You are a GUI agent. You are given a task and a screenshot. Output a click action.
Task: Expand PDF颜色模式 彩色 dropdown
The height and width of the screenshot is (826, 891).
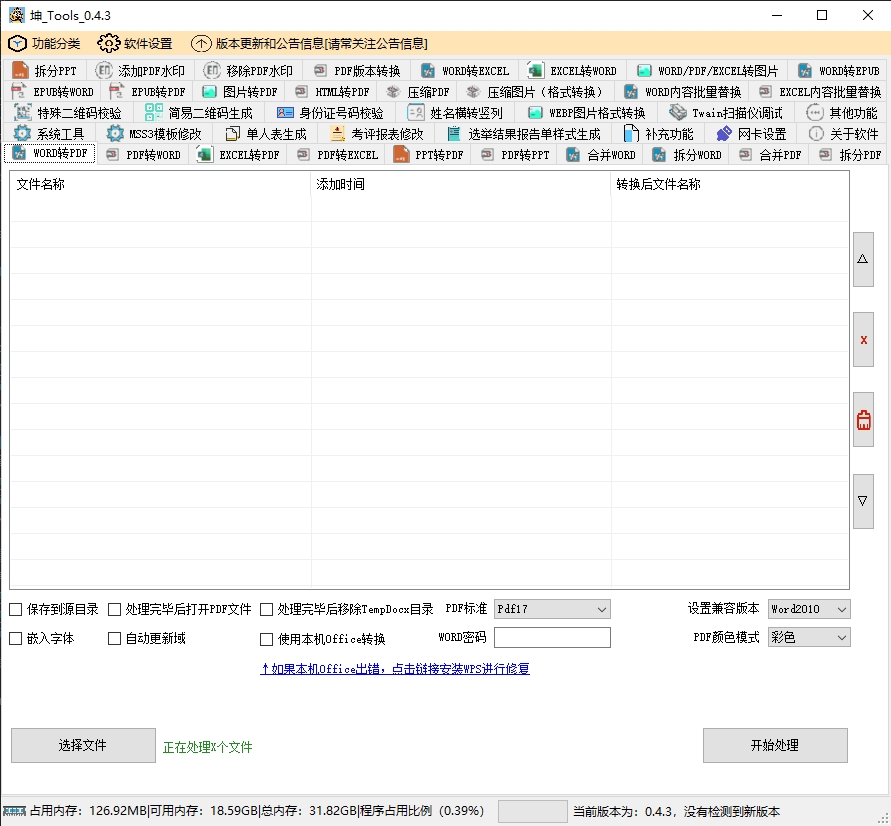809,637
